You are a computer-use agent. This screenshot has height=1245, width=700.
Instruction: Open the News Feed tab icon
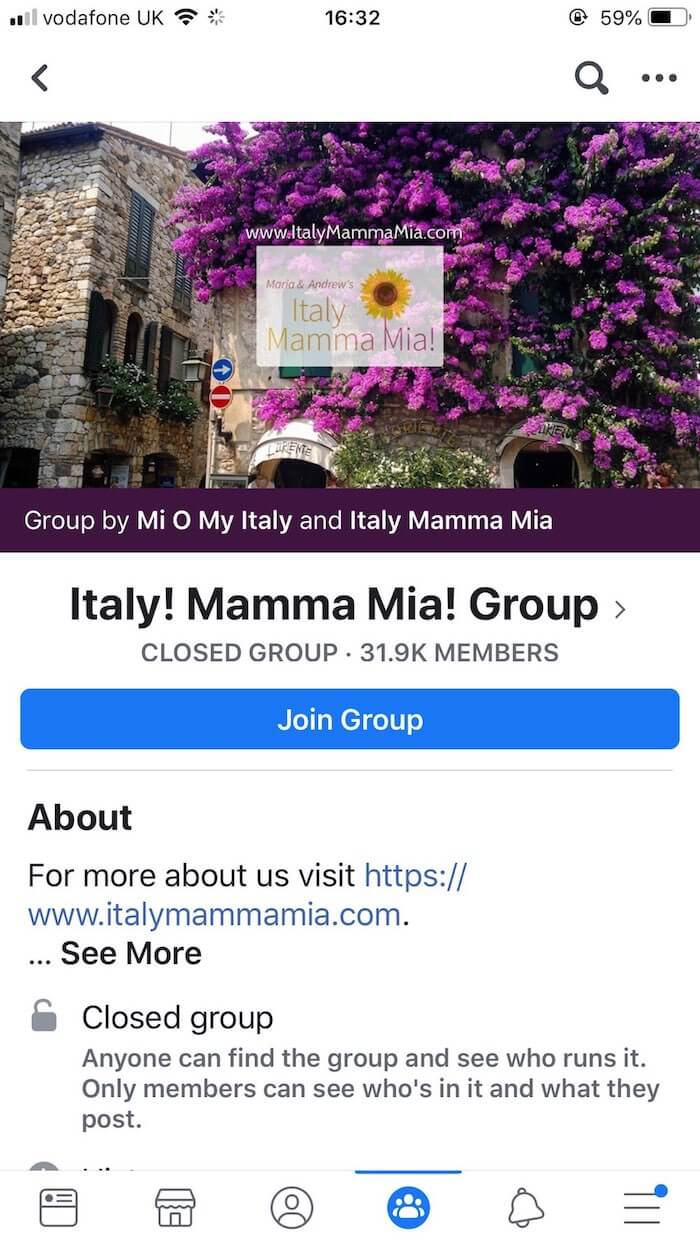[58, 1208]
